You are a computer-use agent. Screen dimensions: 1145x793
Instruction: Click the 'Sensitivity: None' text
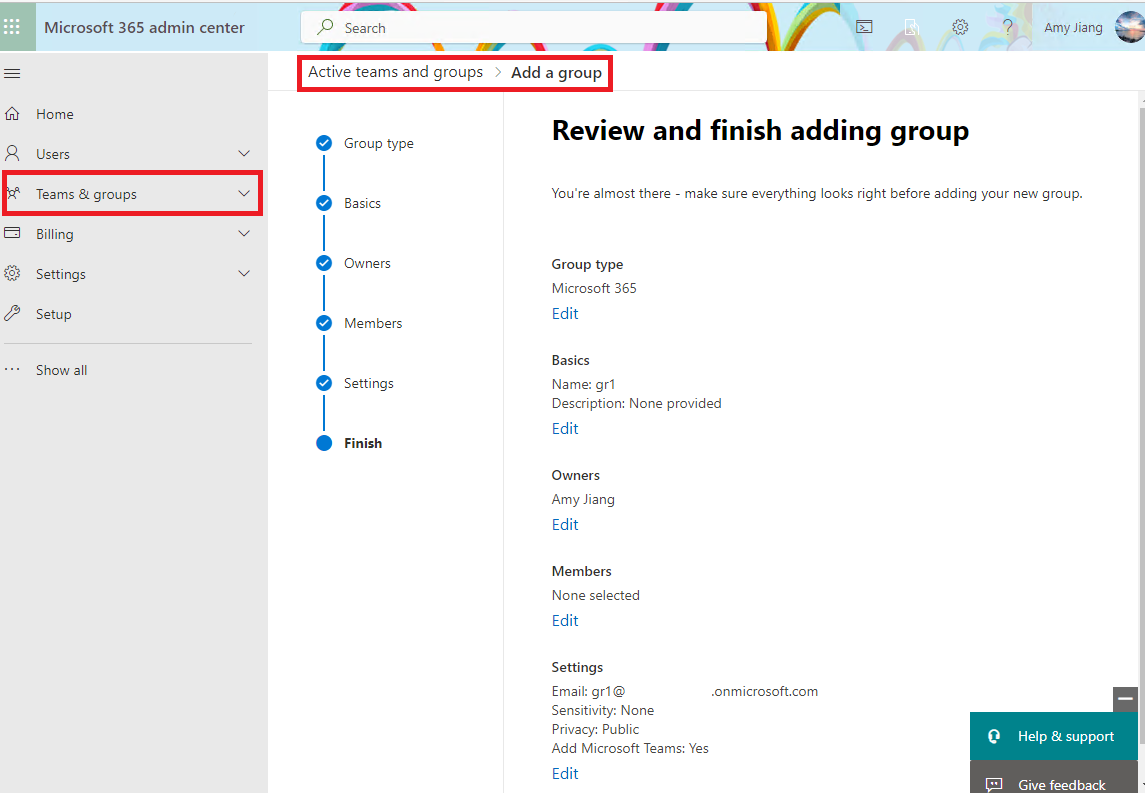tap(602, 710)
